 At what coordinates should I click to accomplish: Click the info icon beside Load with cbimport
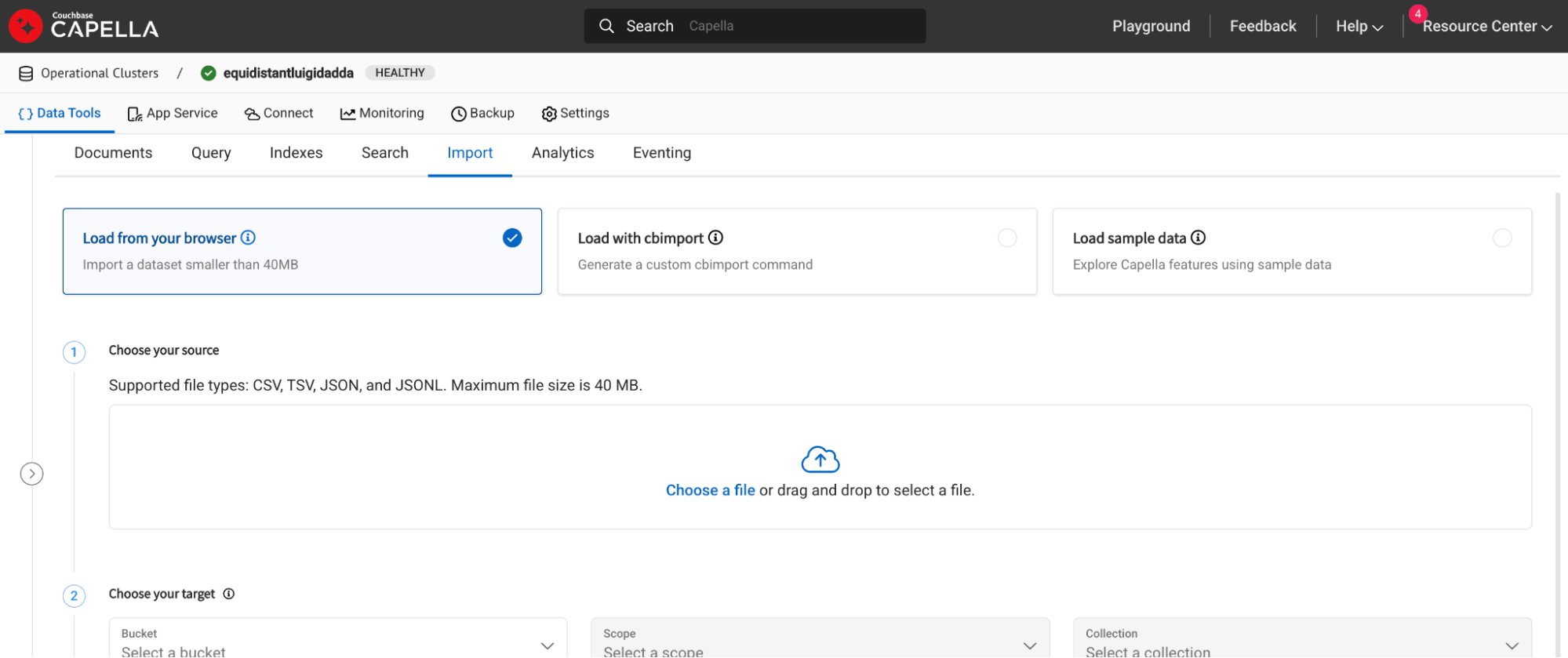click(x=715, y=238)
